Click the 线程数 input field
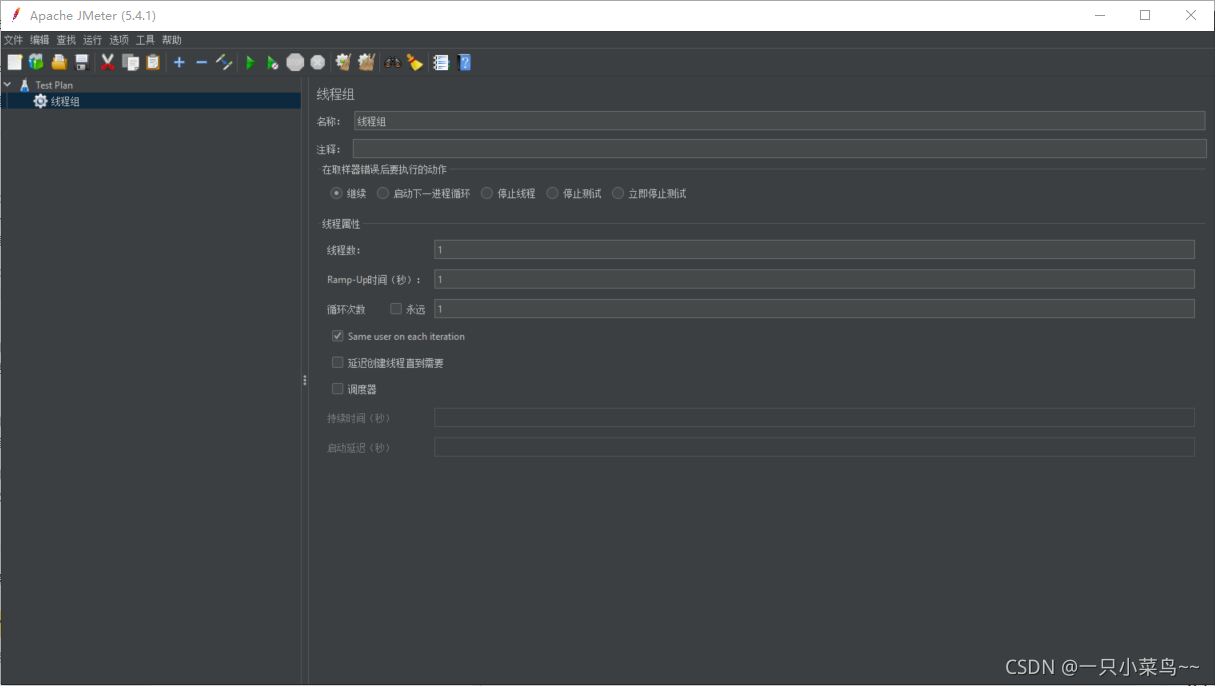Viewport: 1215px width, 686px height. point(814,249)
